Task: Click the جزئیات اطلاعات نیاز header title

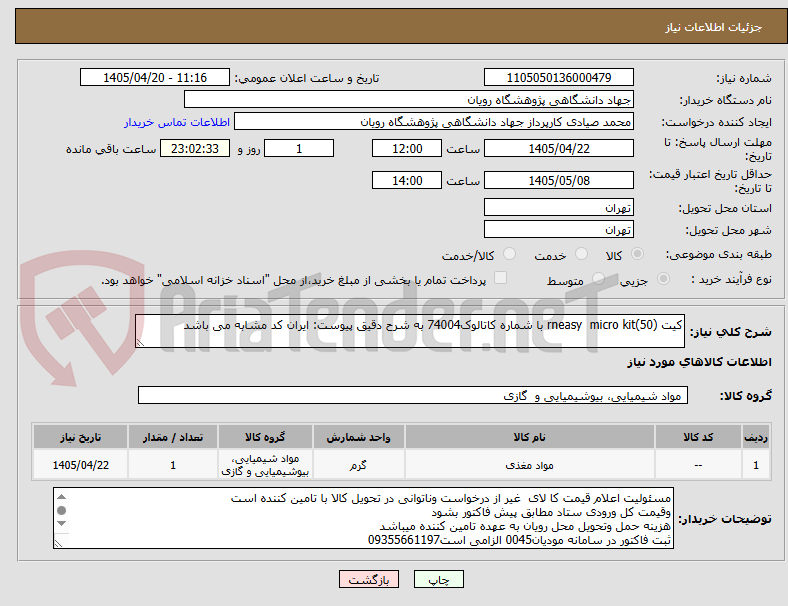Action: pos(714,27)
